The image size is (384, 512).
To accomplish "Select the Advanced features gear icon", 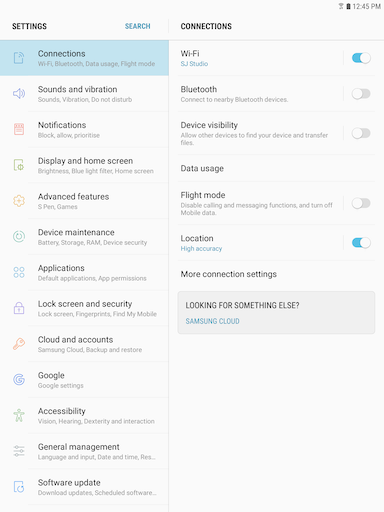I will [19, 201].
